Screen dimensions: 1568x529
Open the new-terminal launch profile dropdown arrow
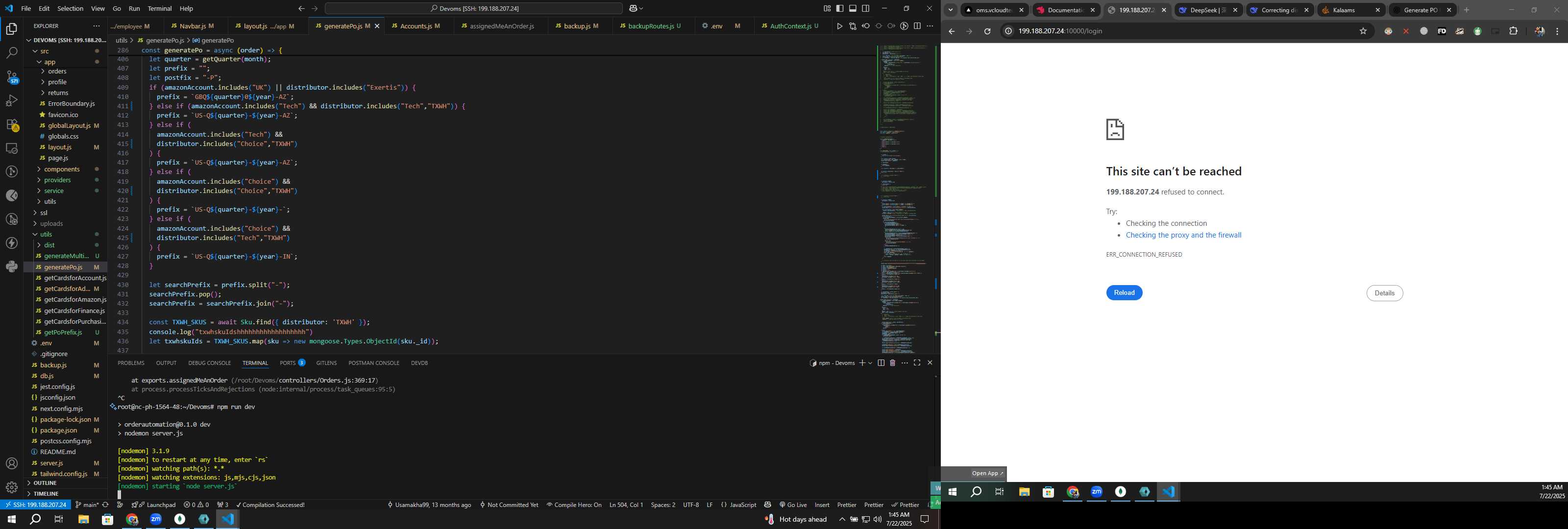coord(870,363)
